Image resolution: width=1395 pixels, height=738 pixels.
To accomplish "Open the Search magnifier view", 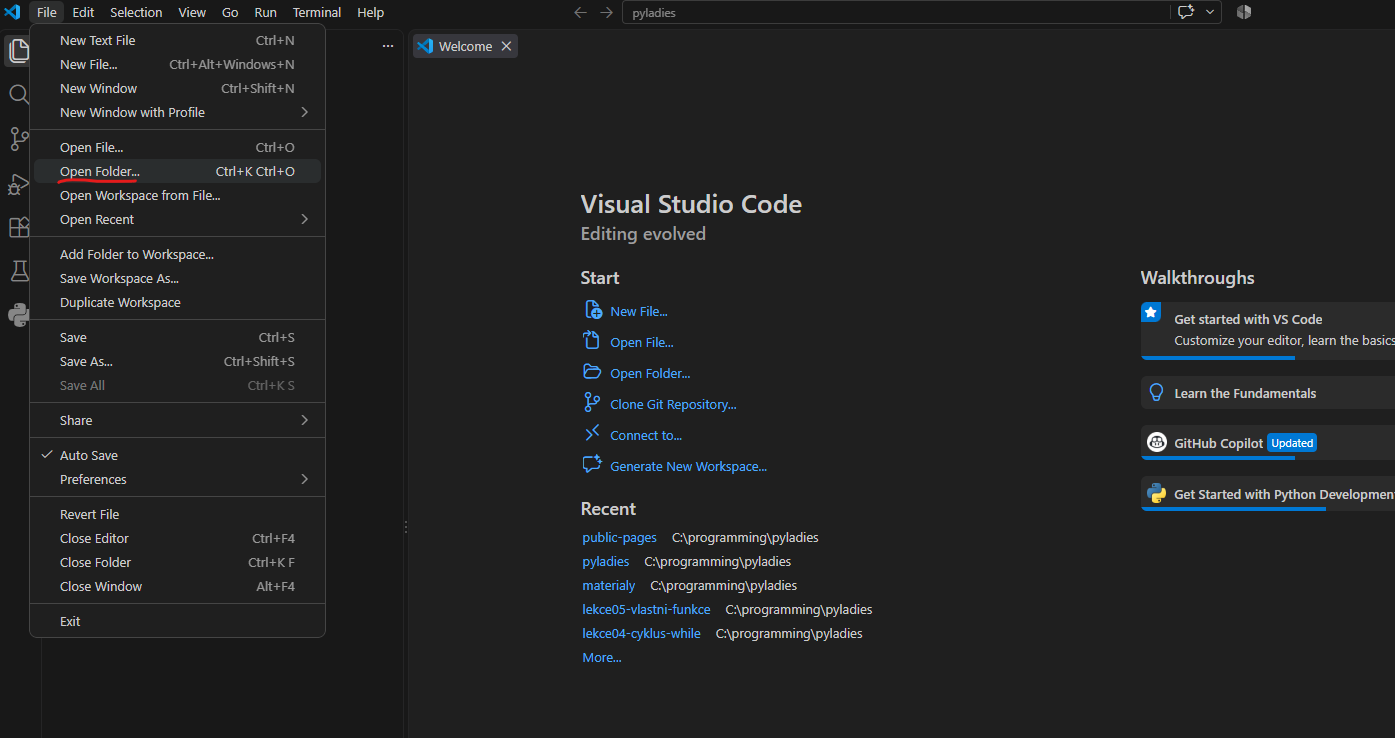I will 18,95.
